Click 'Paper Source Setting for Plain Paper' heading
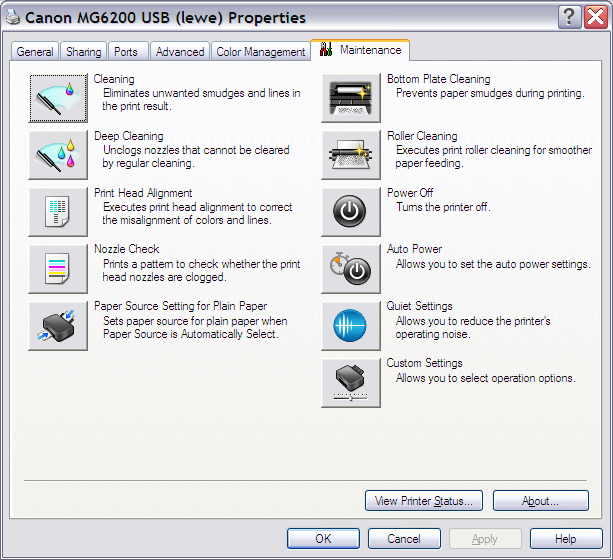 click(x=181, y=306)
